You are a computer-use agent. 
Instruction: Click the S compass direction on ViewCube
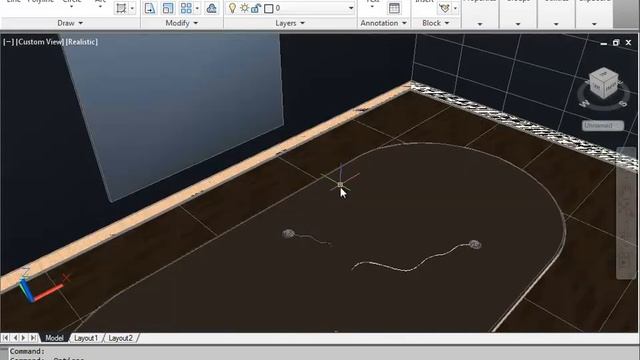623,104
